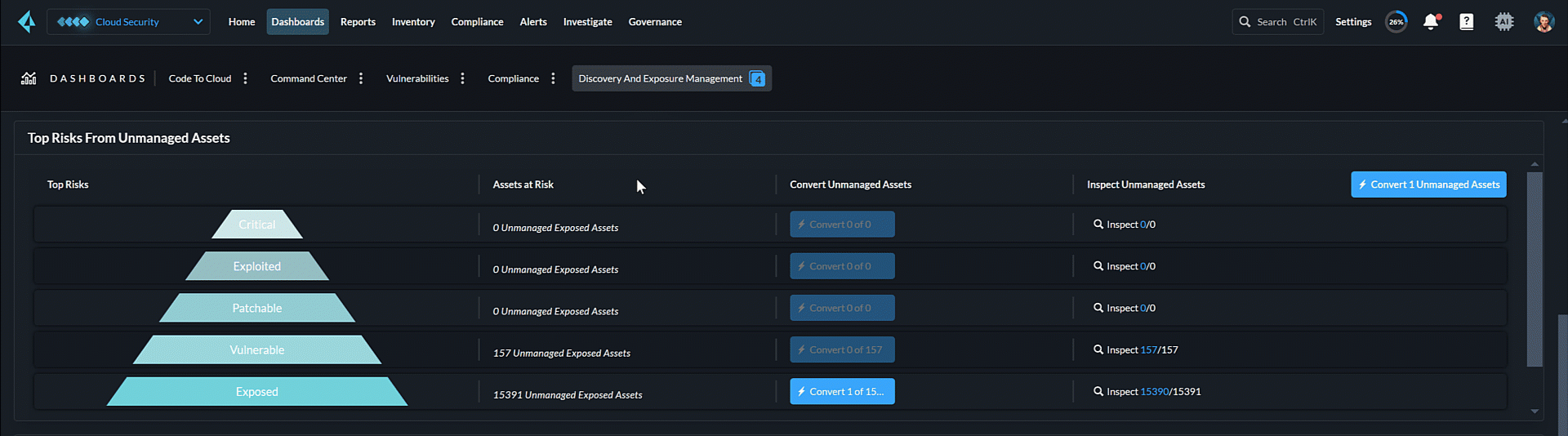The width and height of the screenshot is (1568, 436).
Task: Switch to the Compliance dashboard tab
Action: coord(513,78)
